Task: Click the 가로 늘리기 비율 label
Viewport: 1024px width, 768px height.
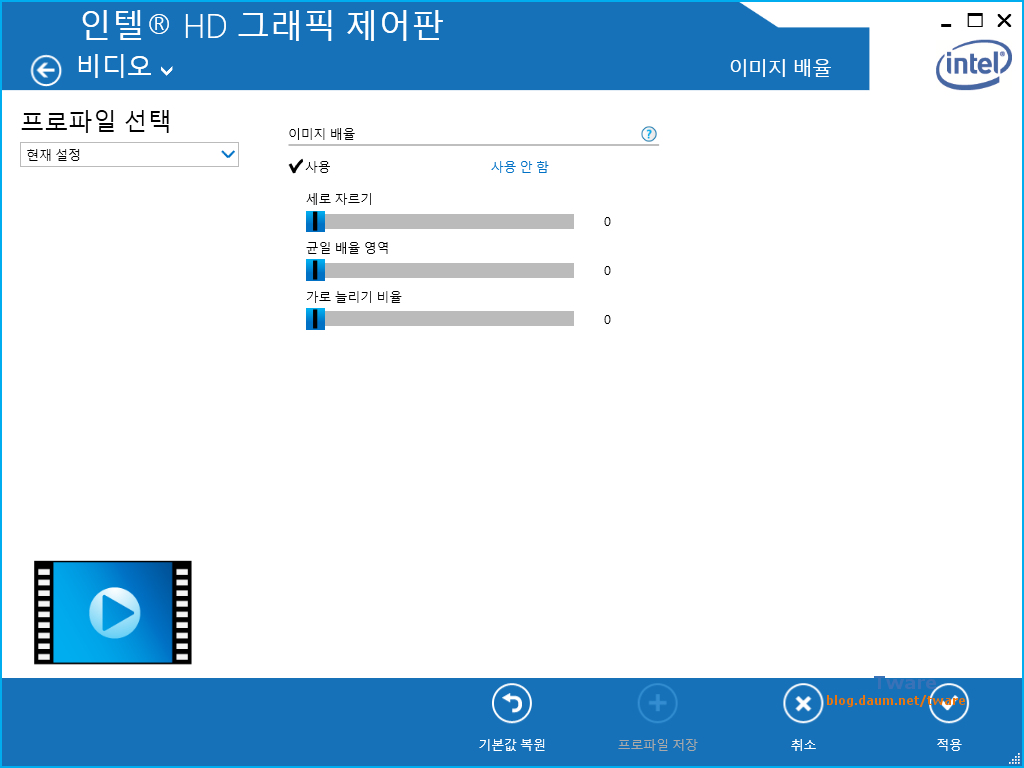Action: pyautogui.click(x=353, y=297)
